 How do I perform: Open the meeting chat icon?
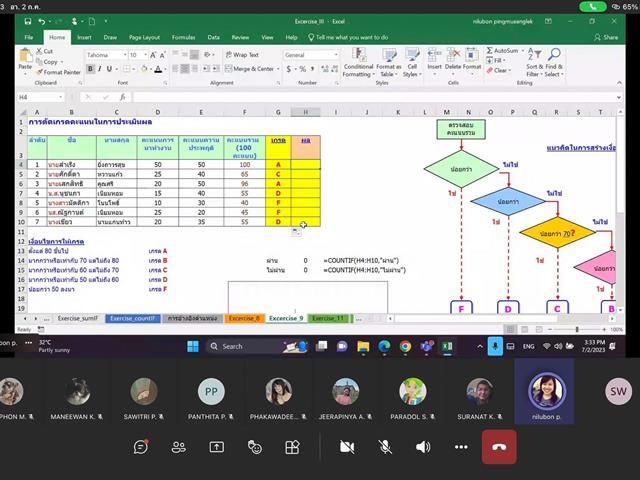pyautogui.click(x=141, y=447)
